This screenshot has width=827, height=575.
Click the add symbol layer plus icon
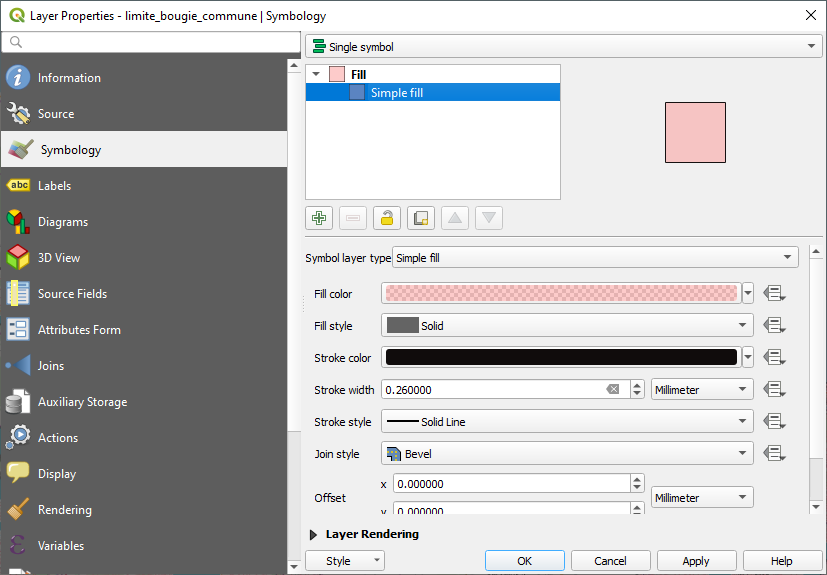[319, 218]
